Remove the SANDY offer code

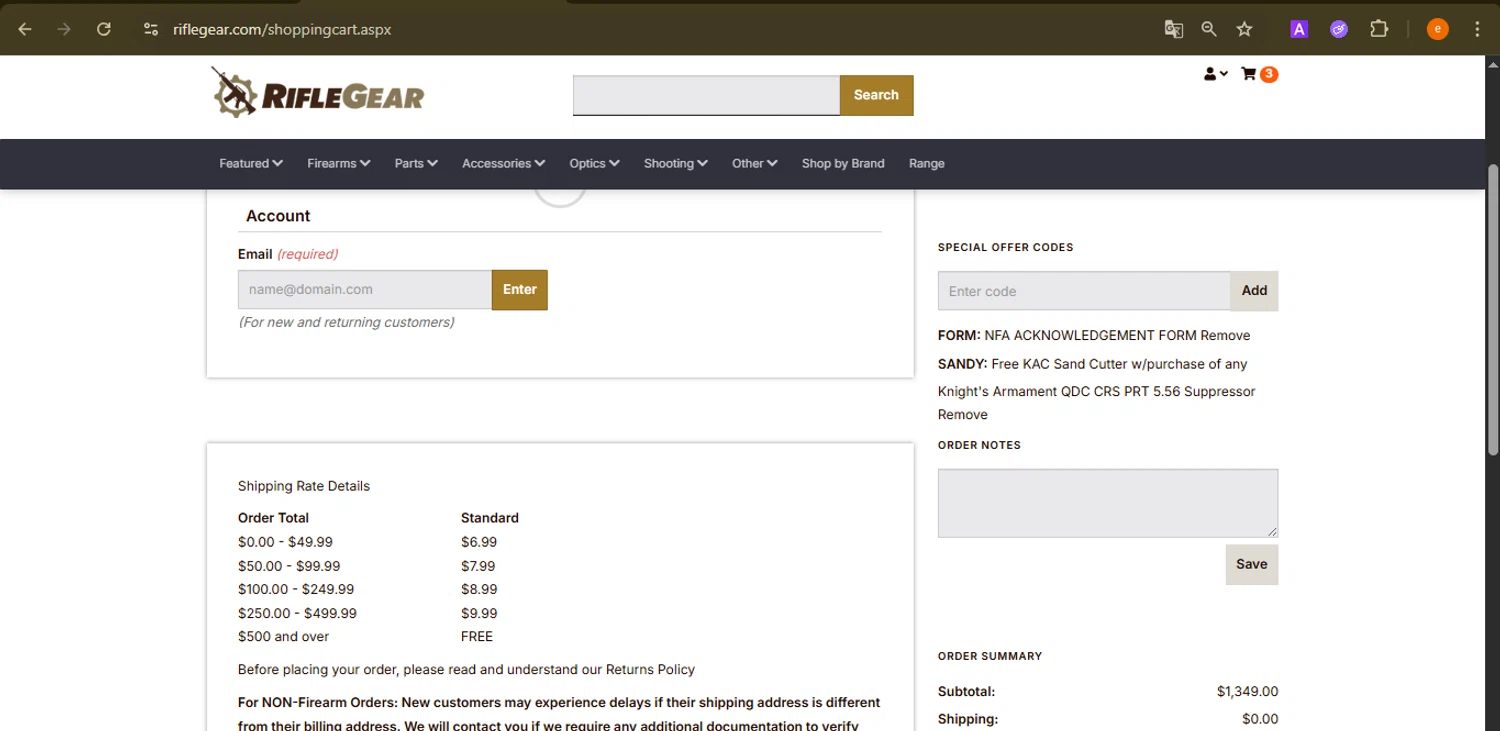pyautogui.click(x=962, y=415)
